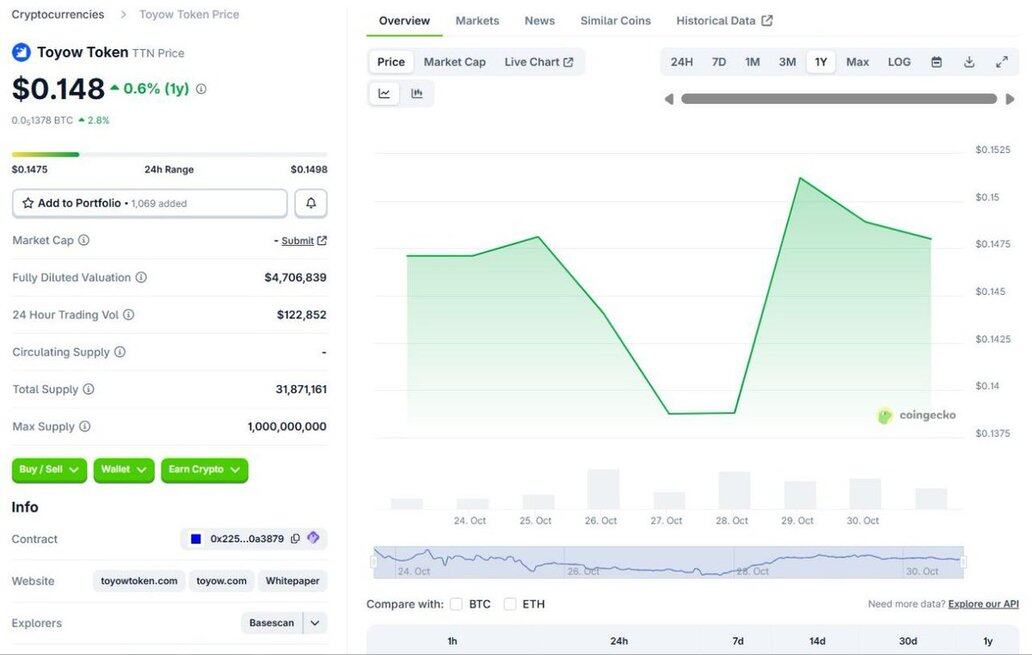Switch to candlestick chart icon
Screen dimensions: 1032x655
click(x=417, y=93)
